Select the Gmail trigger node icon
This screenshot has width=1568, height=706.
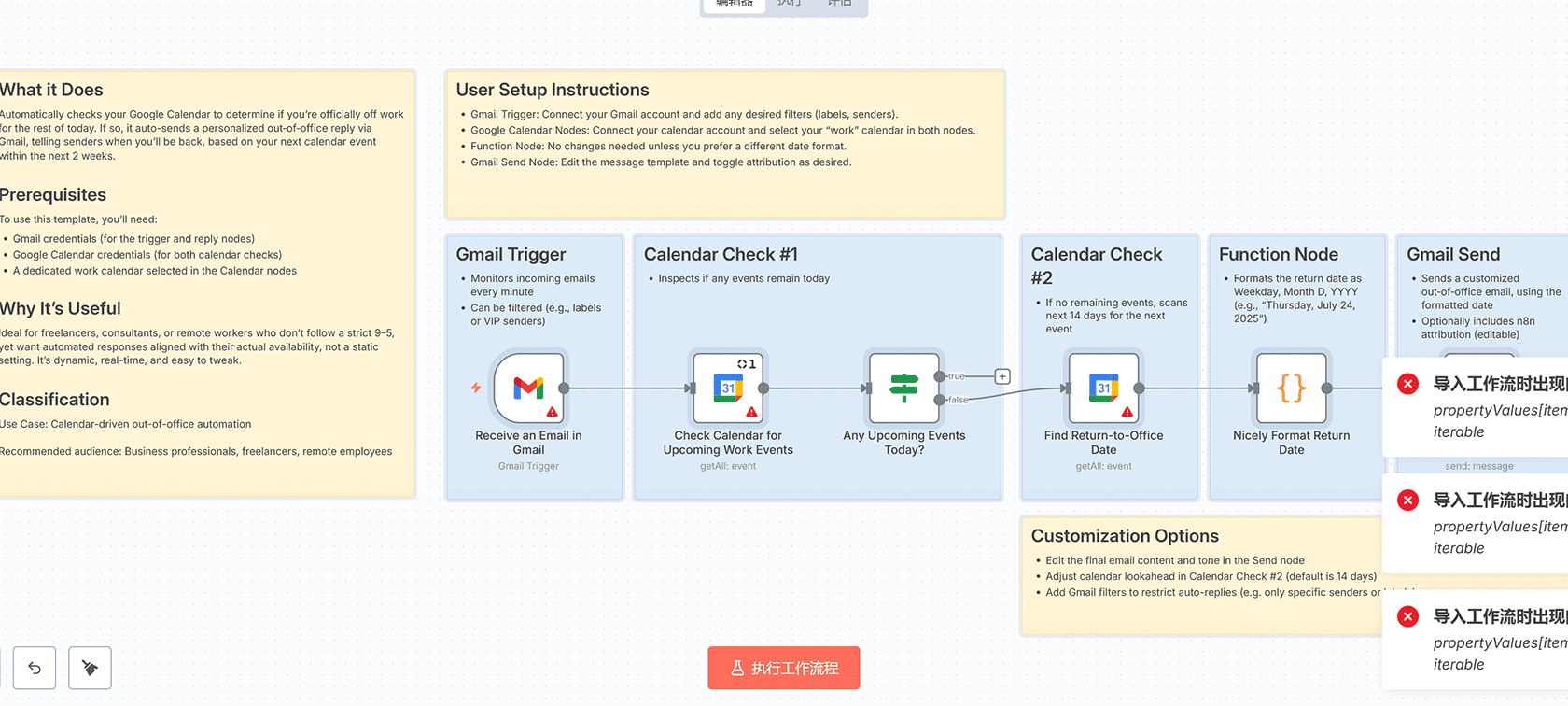pos(528,388)
